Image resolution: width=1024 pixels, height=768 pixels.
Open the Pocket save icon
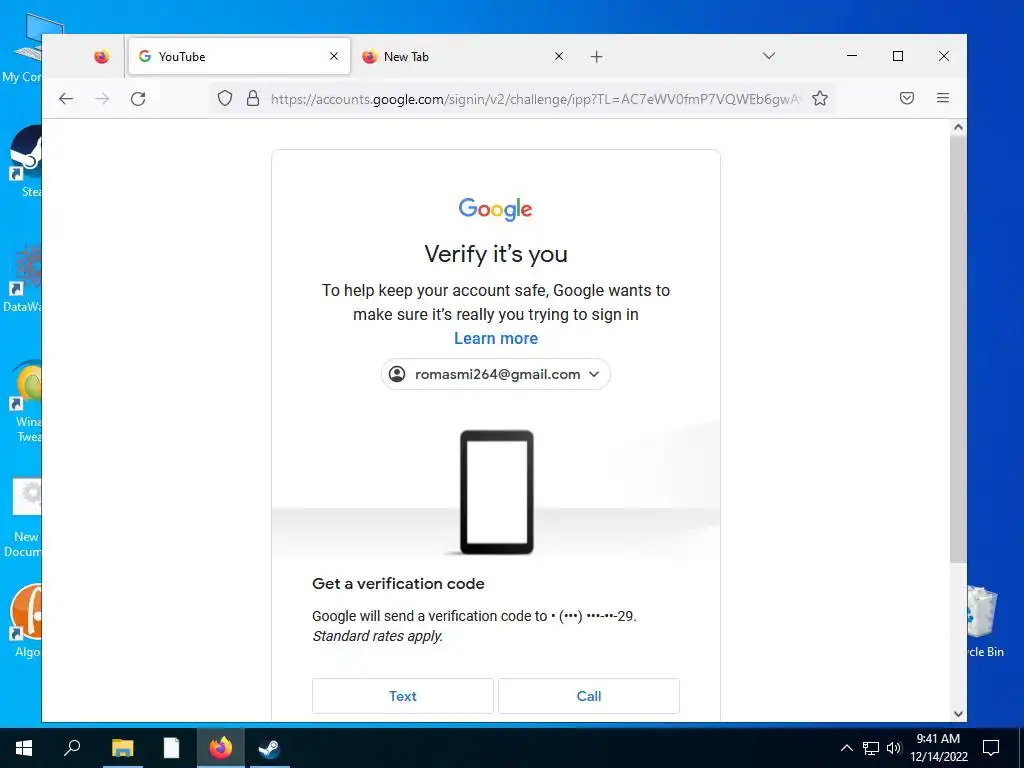tap(906, 99)
